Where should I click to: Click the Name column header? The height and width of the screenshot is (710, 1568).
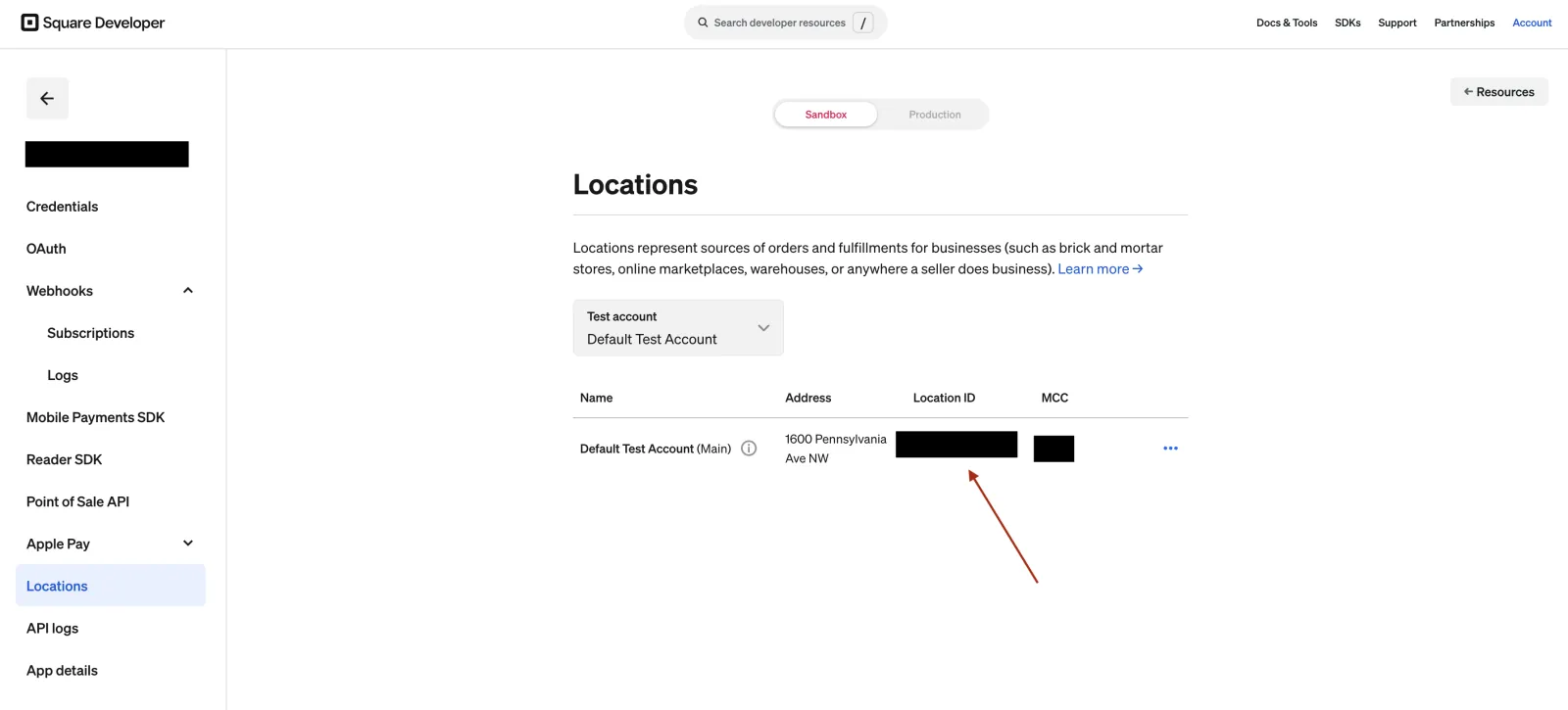596,398
